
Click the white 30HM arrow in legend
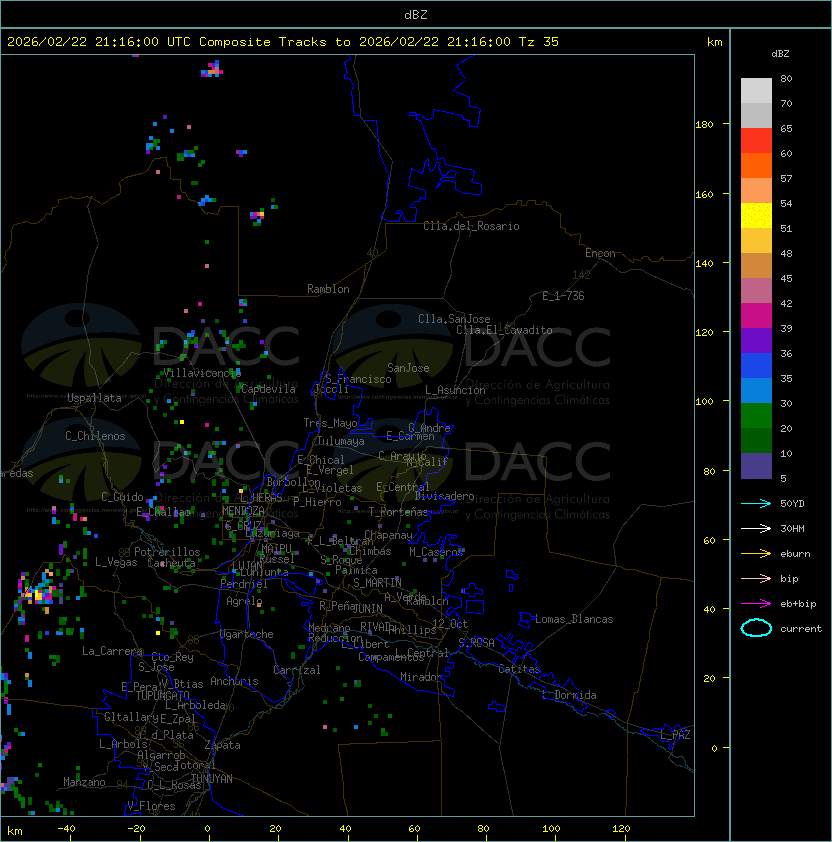click(x=756, y=528)
